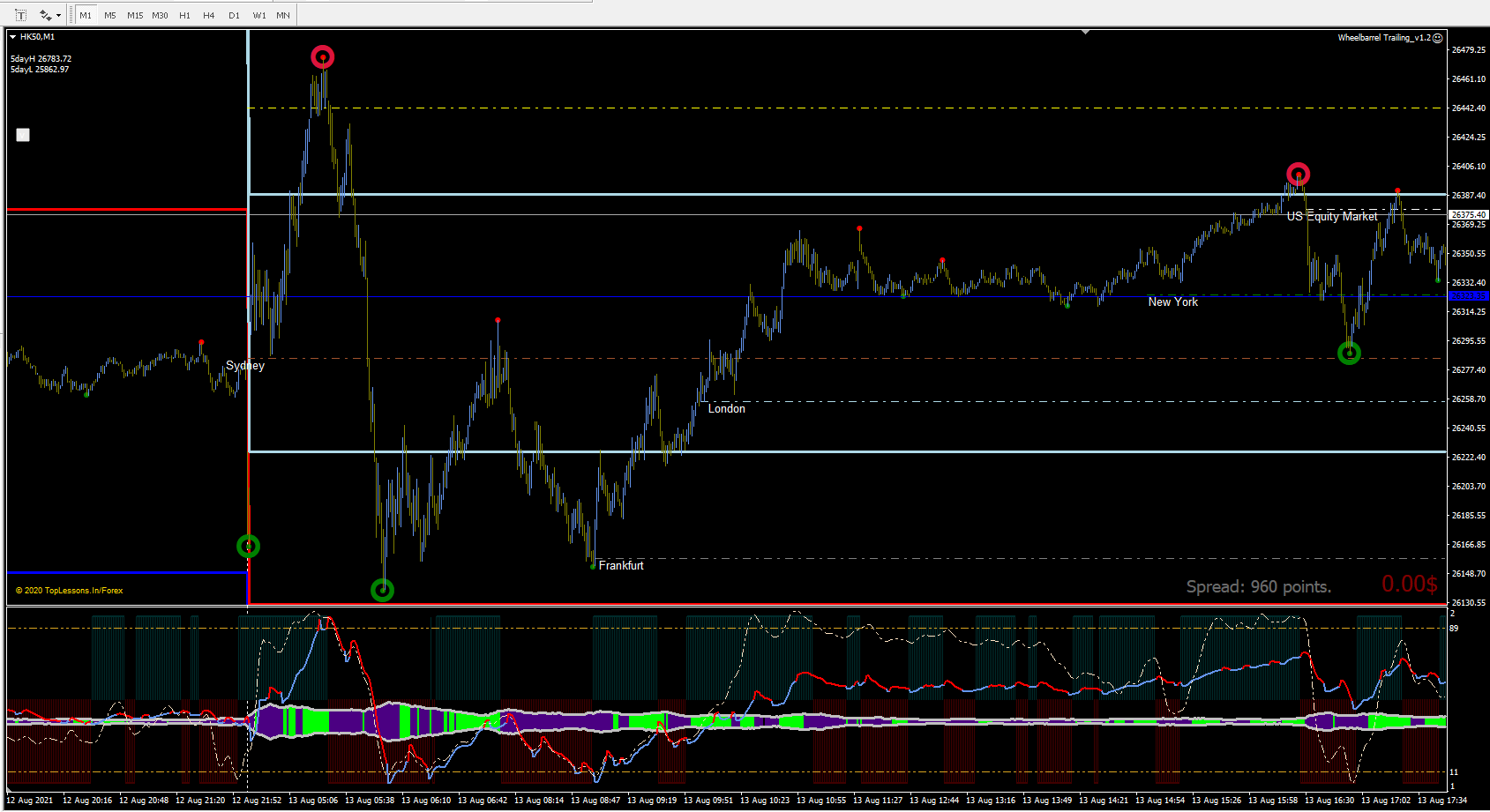Switch to the M5 timeframe
The height and width of the screenshot is (812, 1490).
click(110, 15)
